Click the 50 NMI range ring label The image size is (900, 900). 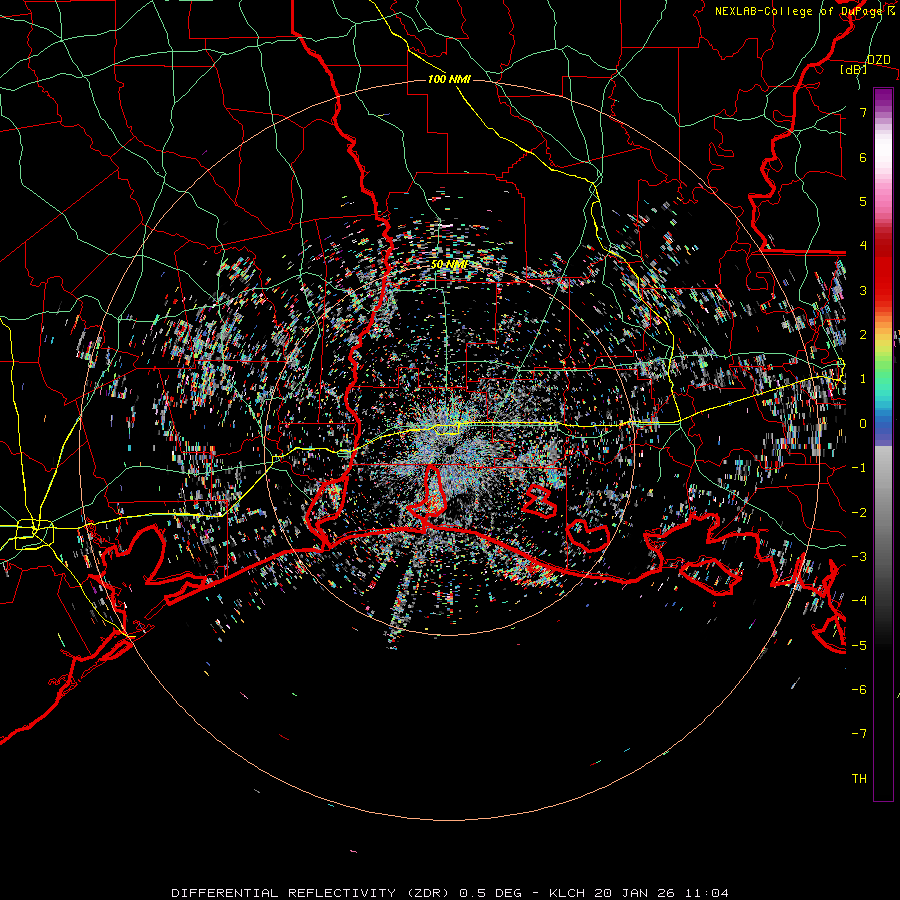point(449,265)
